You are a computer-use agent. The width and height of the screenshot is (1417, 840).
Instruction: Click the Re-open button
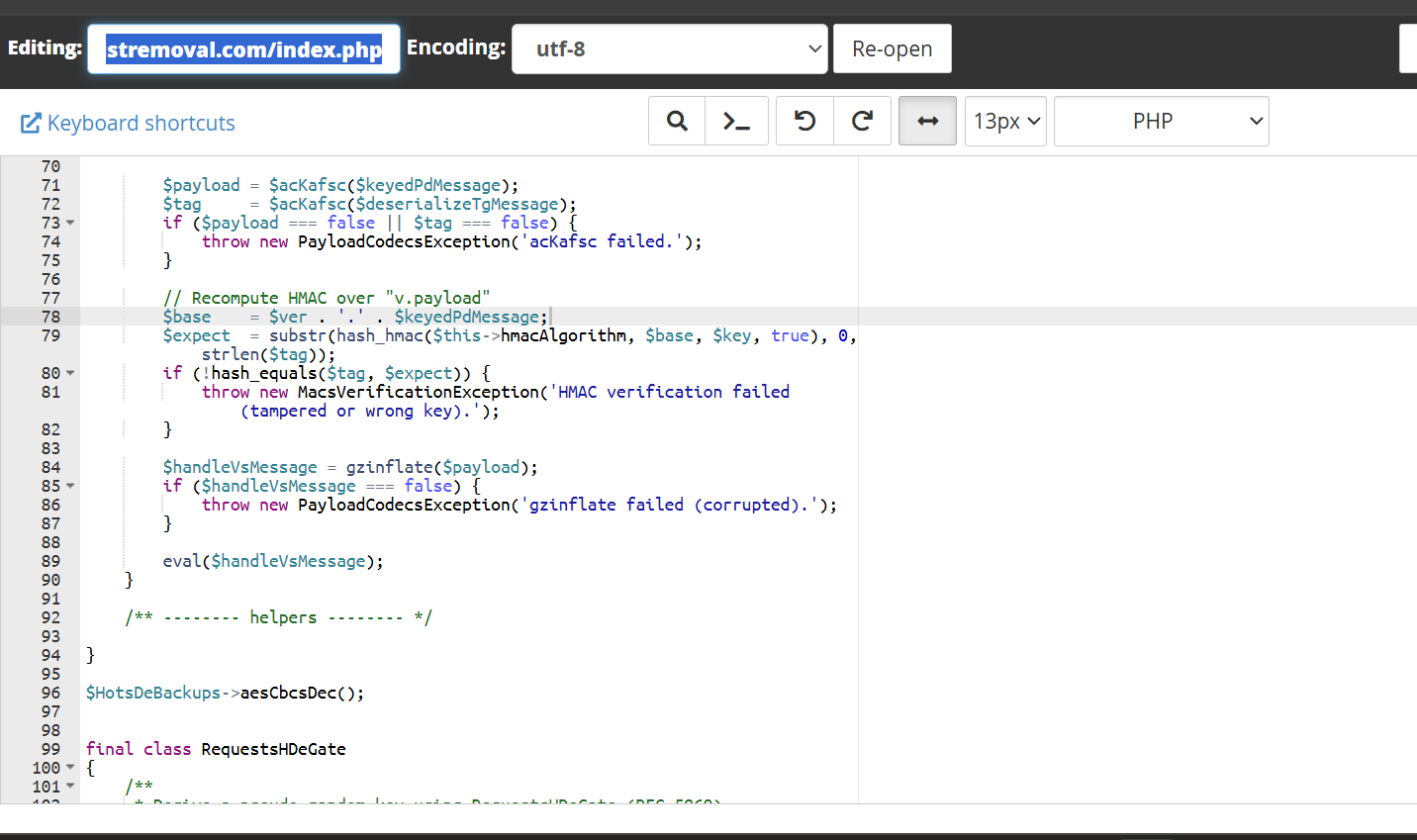892,48
